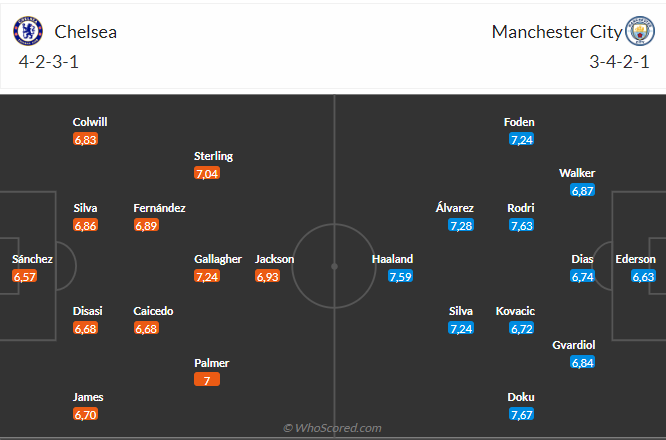Viewport: 666px width, 440px height.
Task: Click player name Colwill
Action: coord(90,122)
